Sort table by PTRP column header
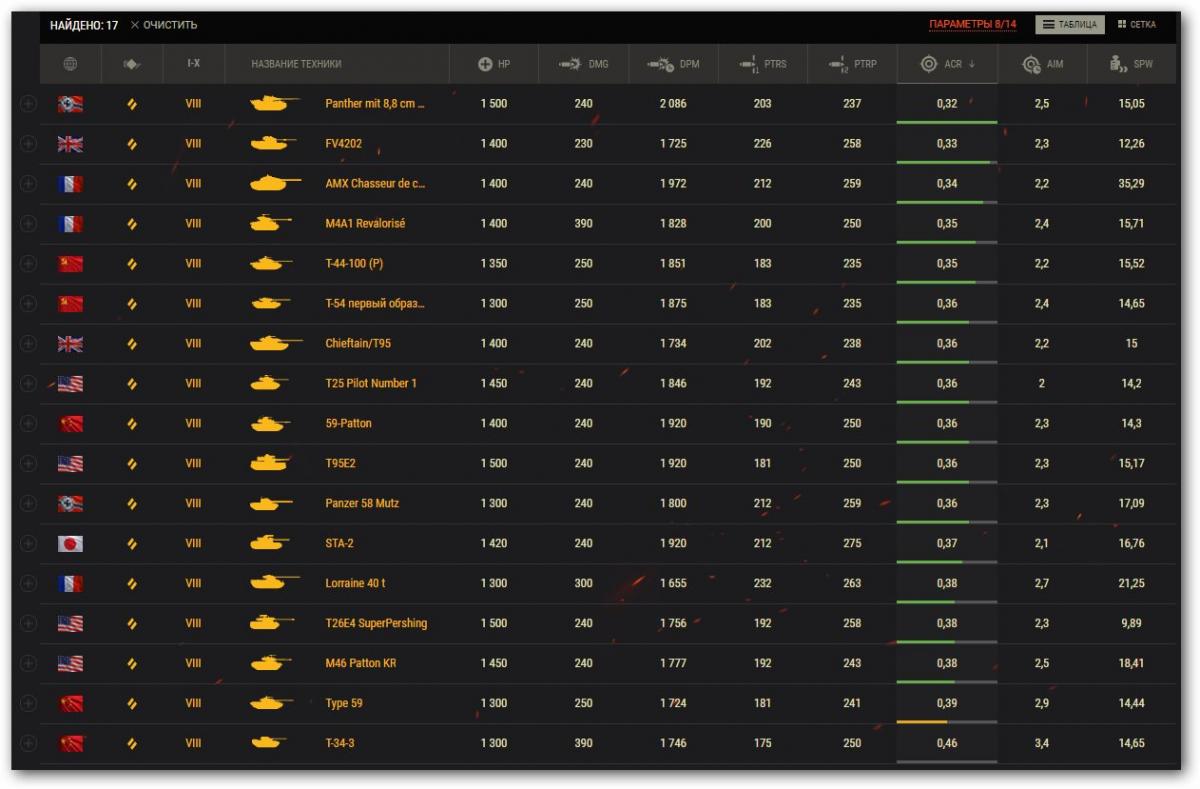 (853, 64)
